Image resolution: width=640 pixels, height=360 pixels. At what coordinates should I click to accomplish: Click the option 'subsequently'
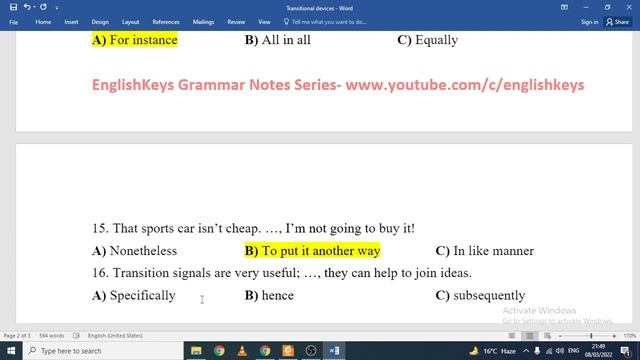(x=480, y=295)
